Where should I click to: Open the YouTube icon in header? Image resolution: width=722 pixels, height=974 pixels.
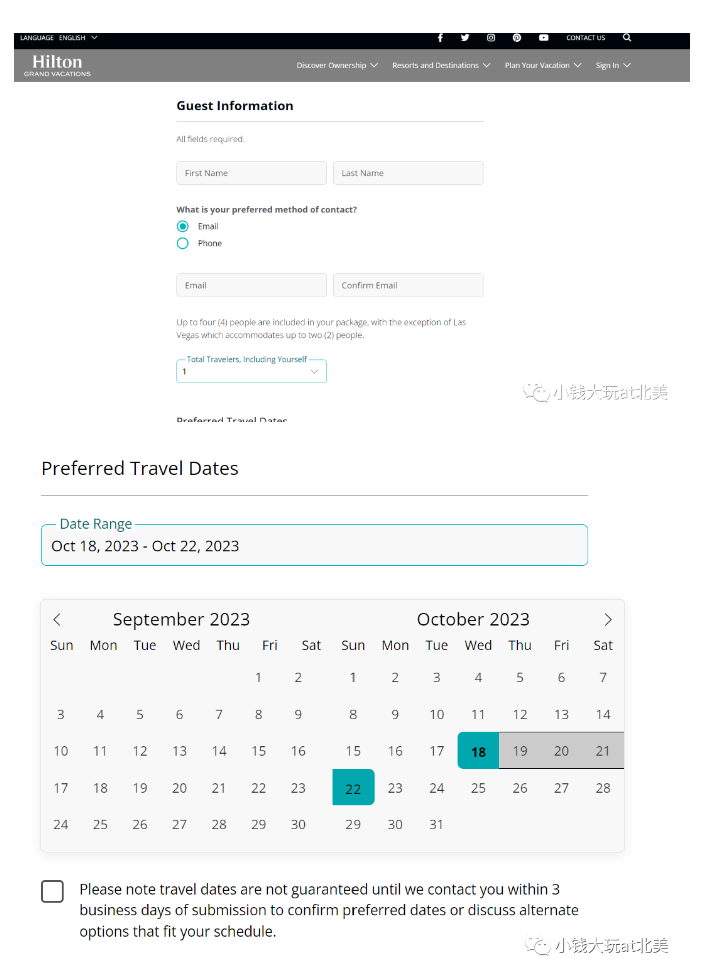(x=543, y=38)
